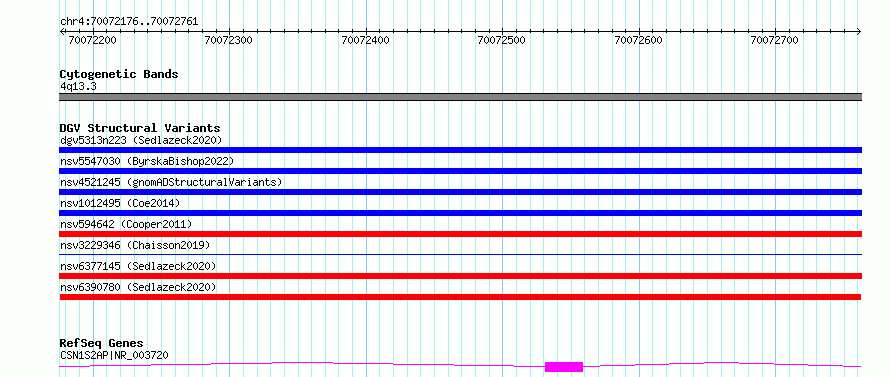Select the red bar under nsv6377145

460,276
